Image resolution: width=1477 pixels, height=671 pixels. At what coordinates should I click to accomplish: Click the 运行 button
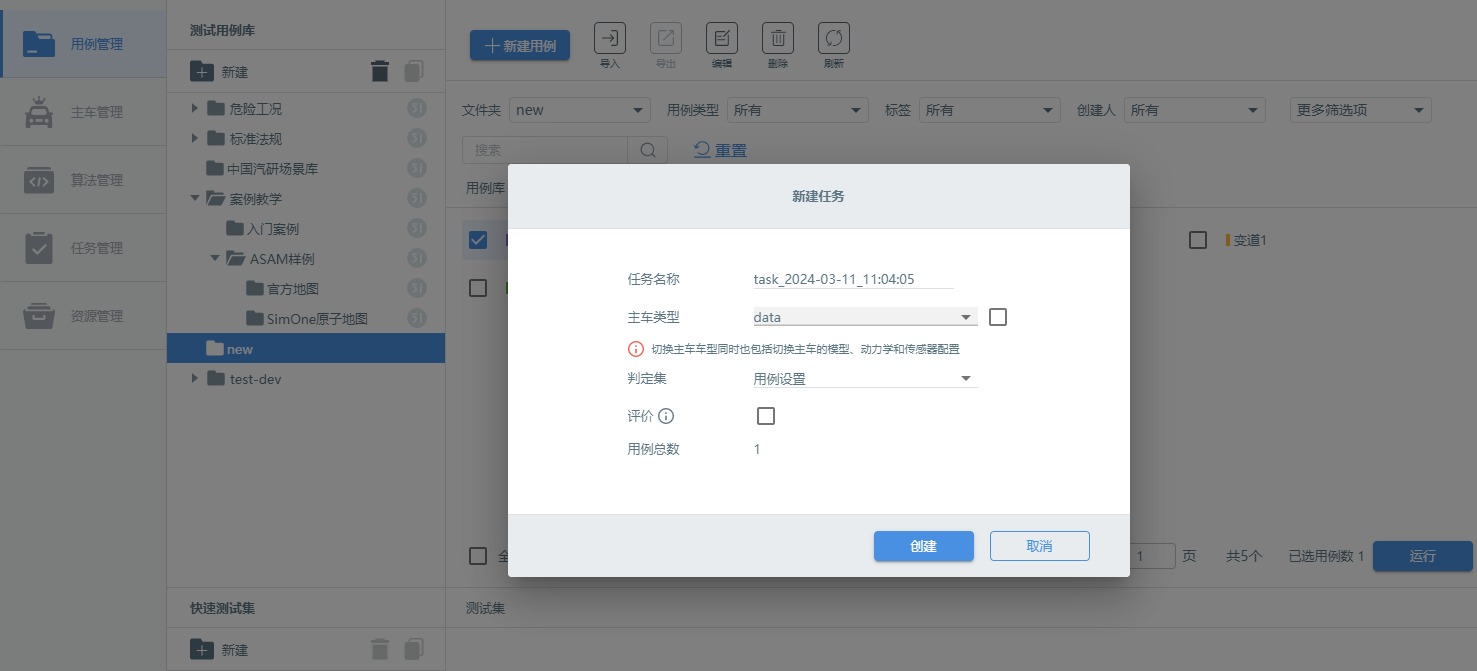[1423, 556]
